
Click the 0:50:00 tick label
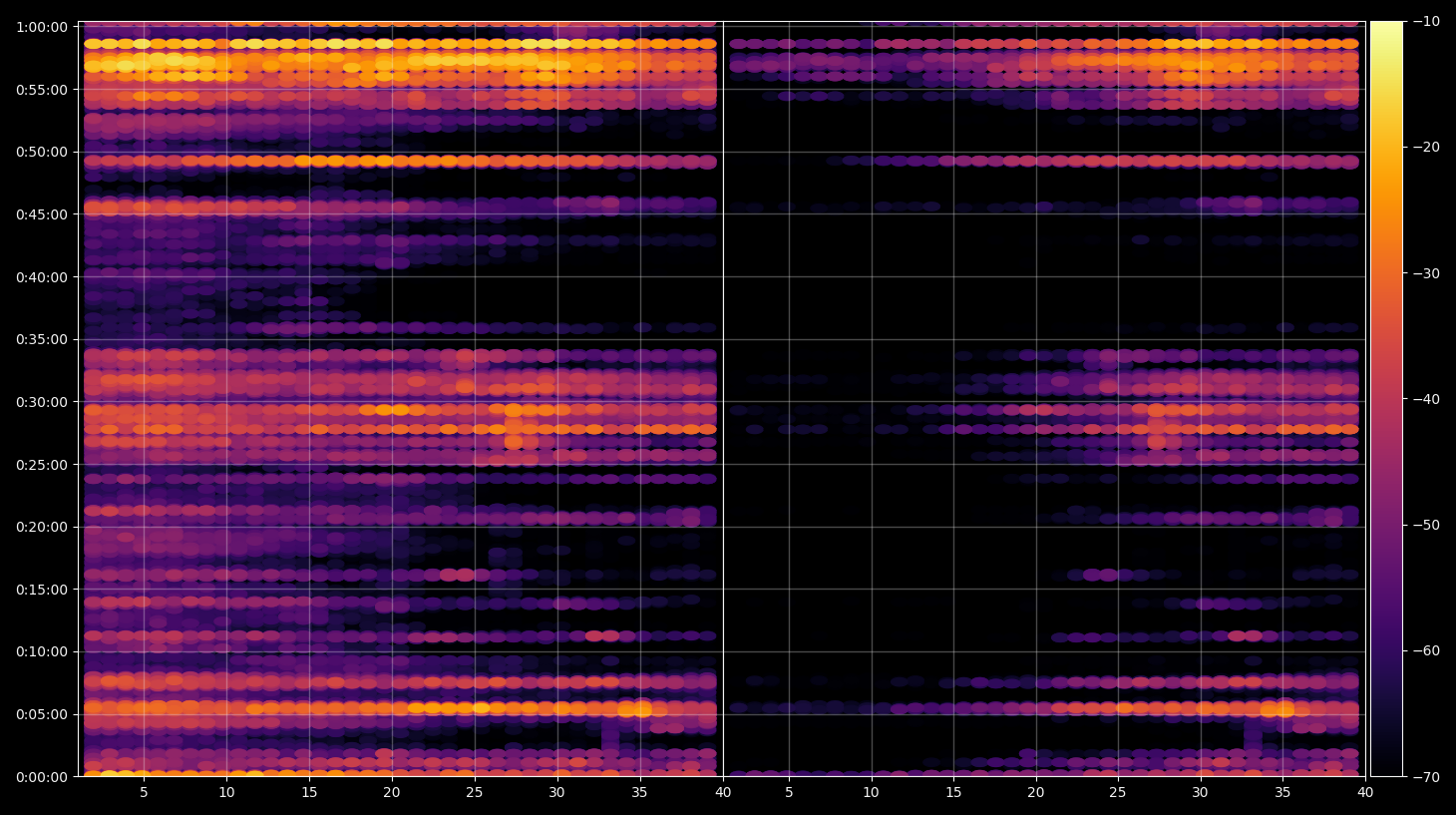click(42, 152)
